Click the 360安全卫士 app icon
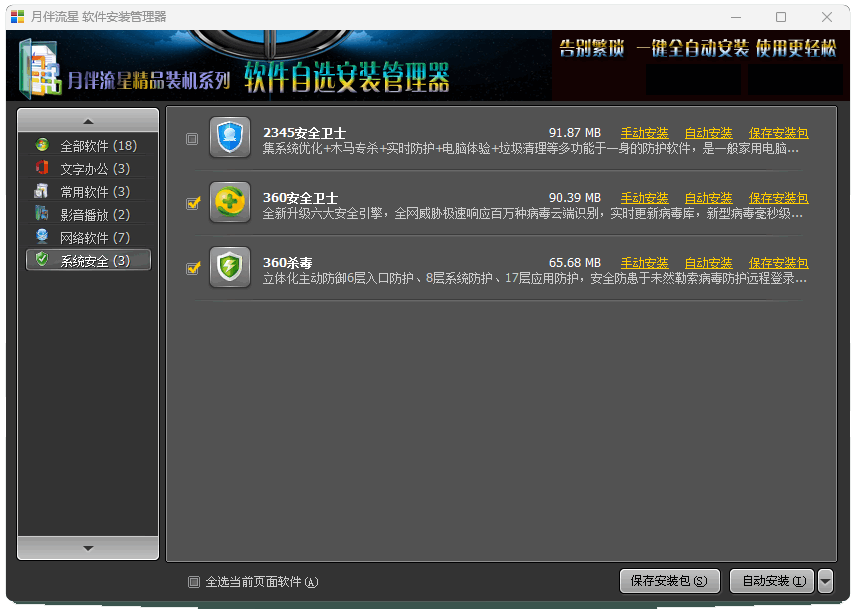Image resolution: width=856 pixels, height=609 pixels. 230,202
